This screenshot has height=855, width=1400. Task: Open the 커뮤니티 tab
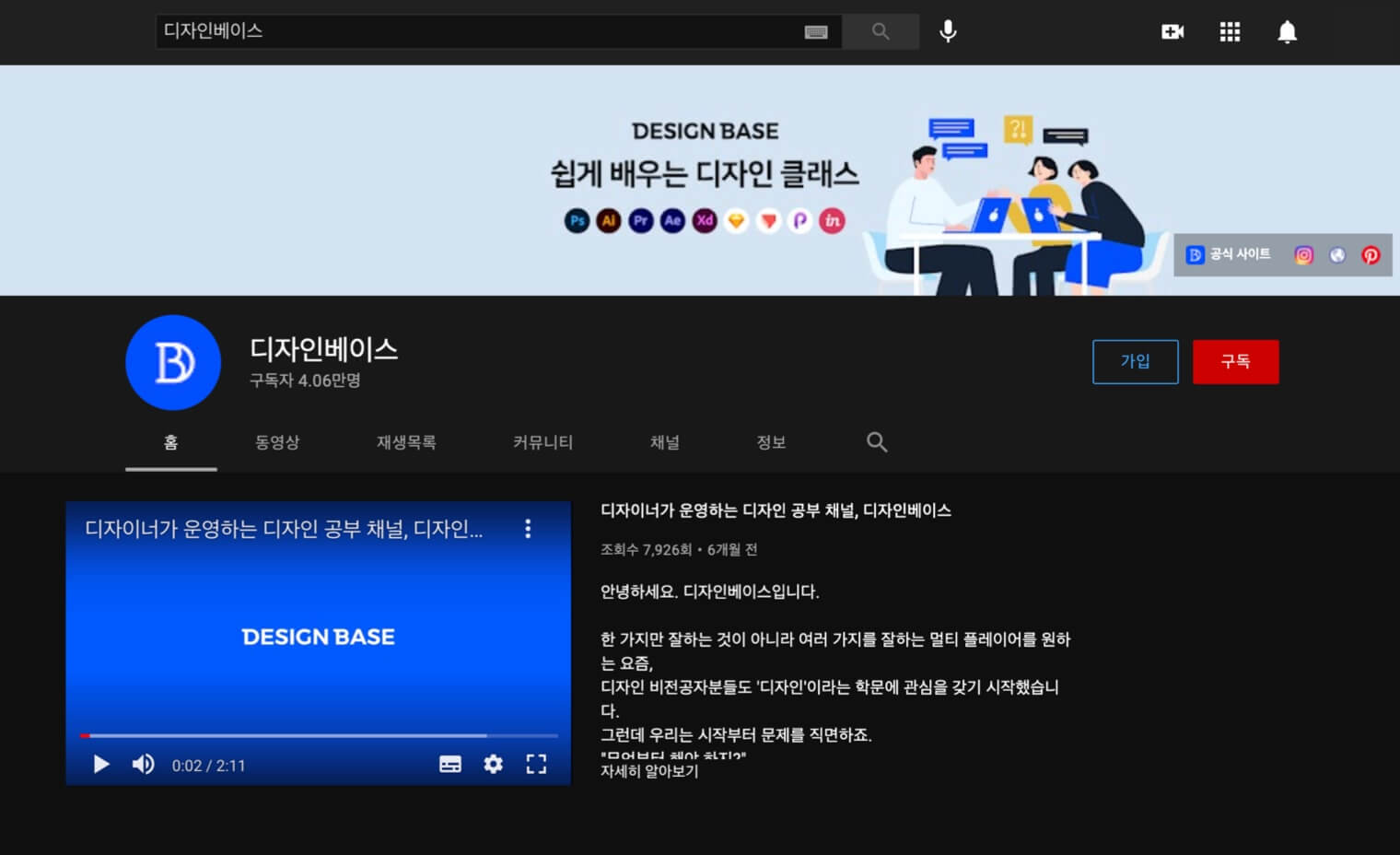542,443
